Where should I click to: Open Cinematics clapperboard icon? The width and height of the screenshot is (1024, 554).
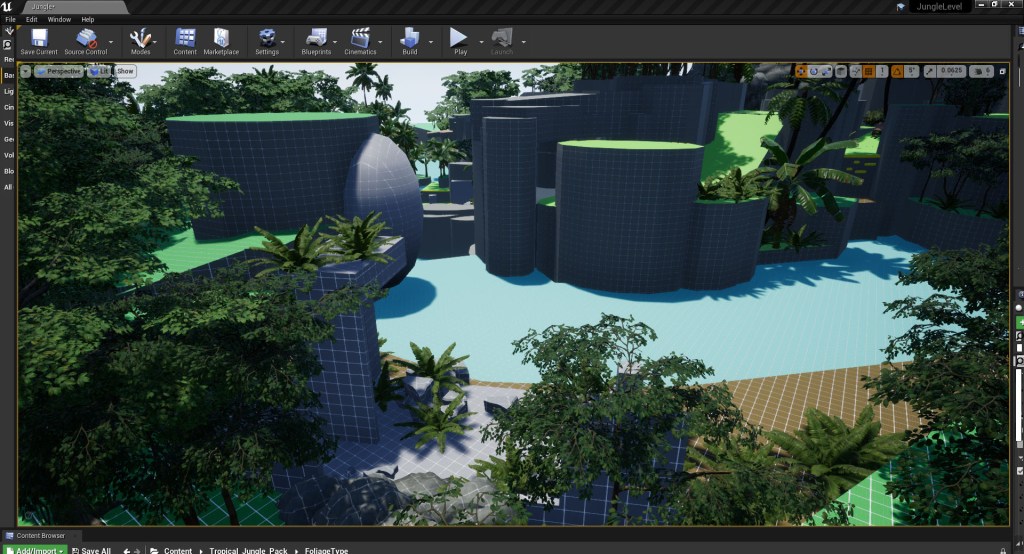tap(360, 38)
